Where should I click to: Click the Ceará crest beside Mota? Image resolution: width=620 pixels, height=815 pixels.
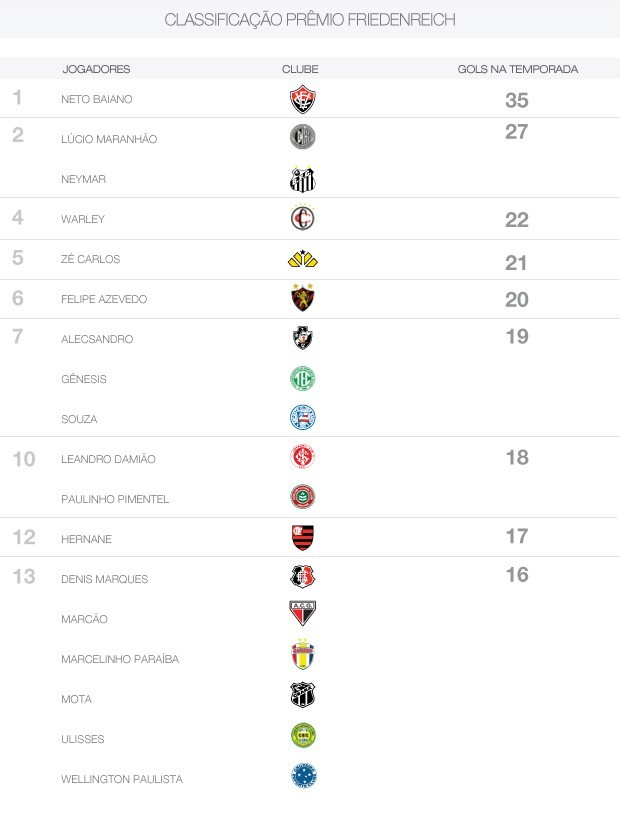(302, 695)
